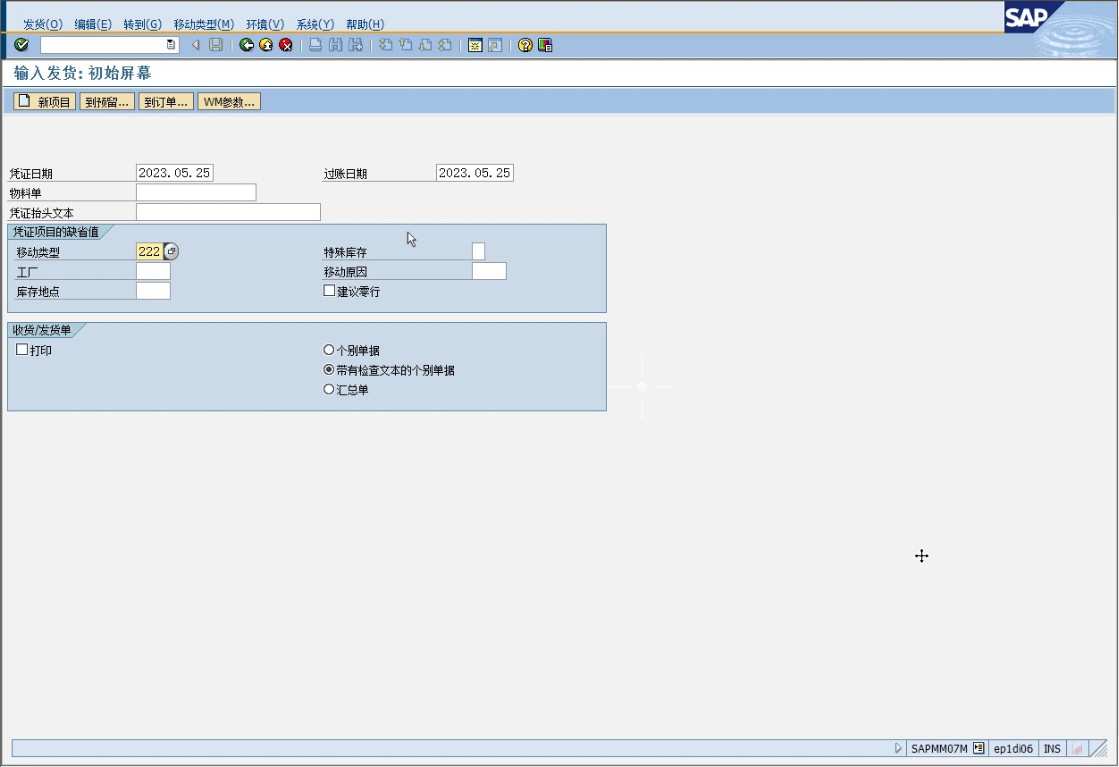Open the command field history dropdown
Screen dimensions: 1119x767
click(171, 45)
